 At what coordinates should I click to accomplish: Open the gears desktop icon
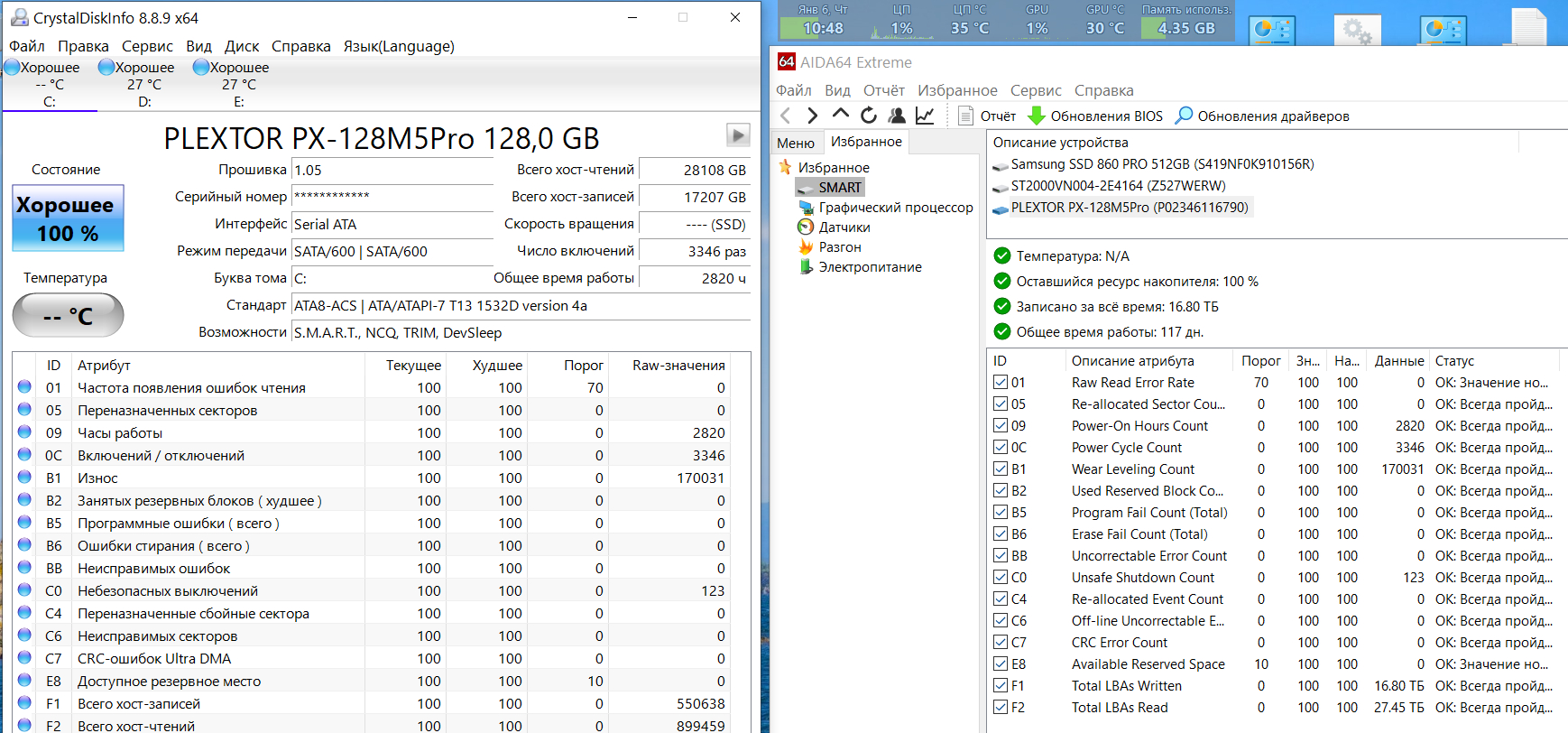click(x=1357, y=30)
